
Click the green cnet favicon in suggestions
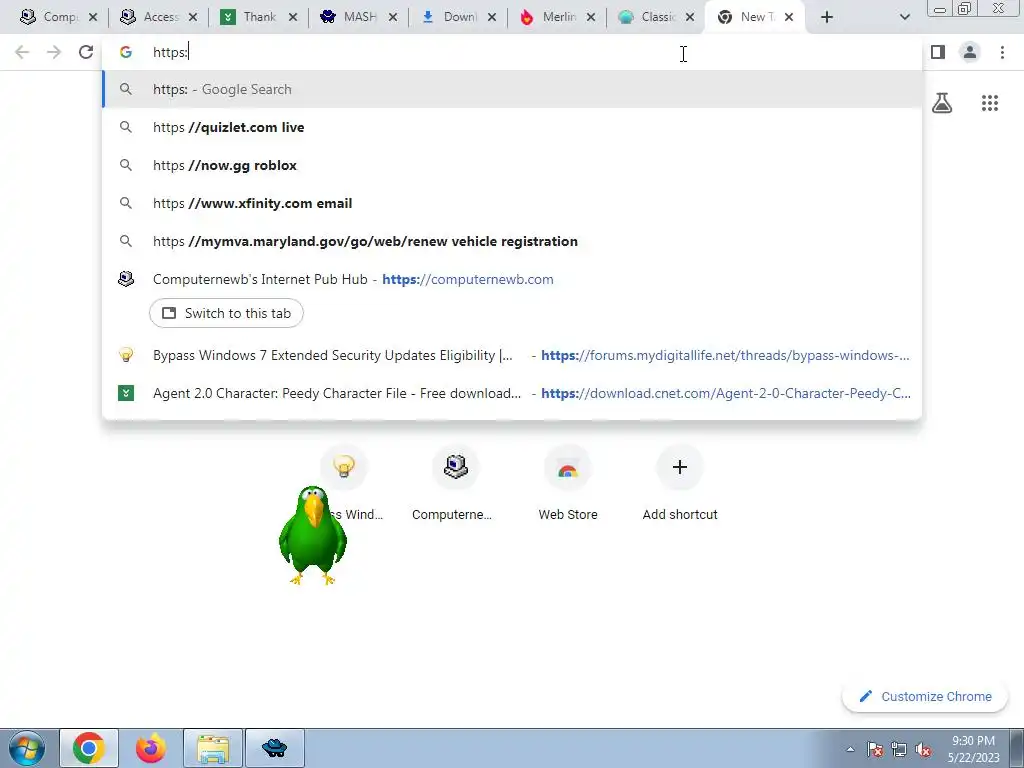(x=126, y=393)
